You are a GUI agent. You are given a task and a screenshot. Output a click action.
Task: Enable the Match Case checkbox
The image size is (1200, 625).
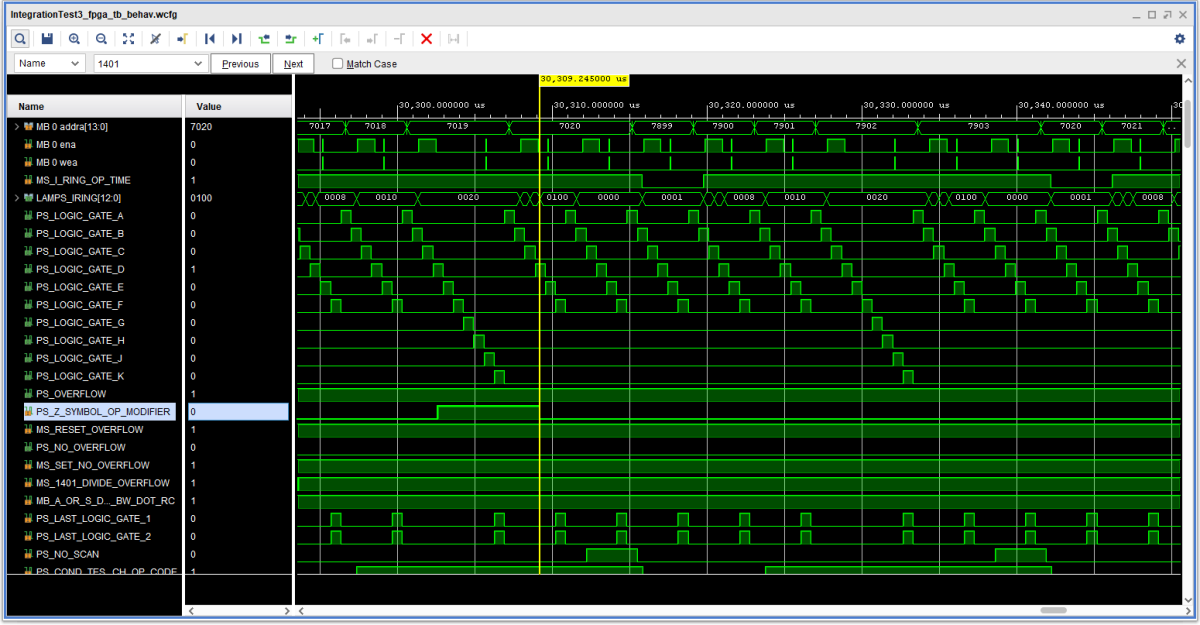click(x=336, y=63)
